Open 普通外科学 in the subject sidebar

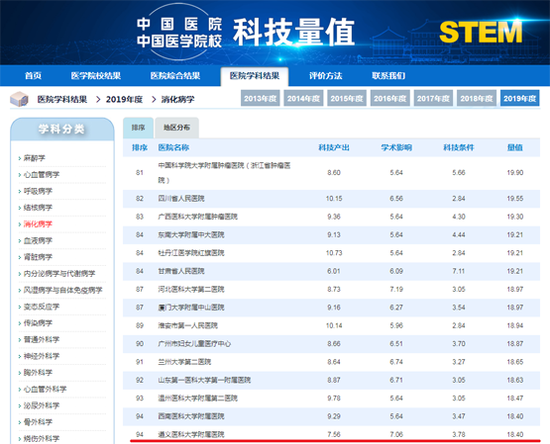click(41, 339)
